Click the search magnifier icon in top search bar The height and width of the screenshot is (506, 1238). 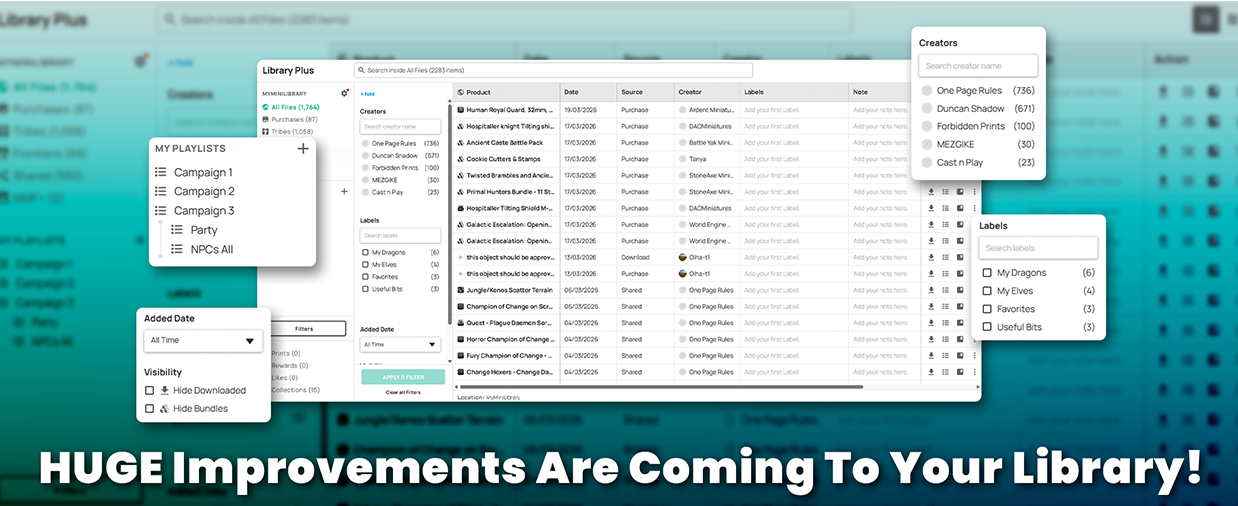pyautogui.click(x=362, y=70)
